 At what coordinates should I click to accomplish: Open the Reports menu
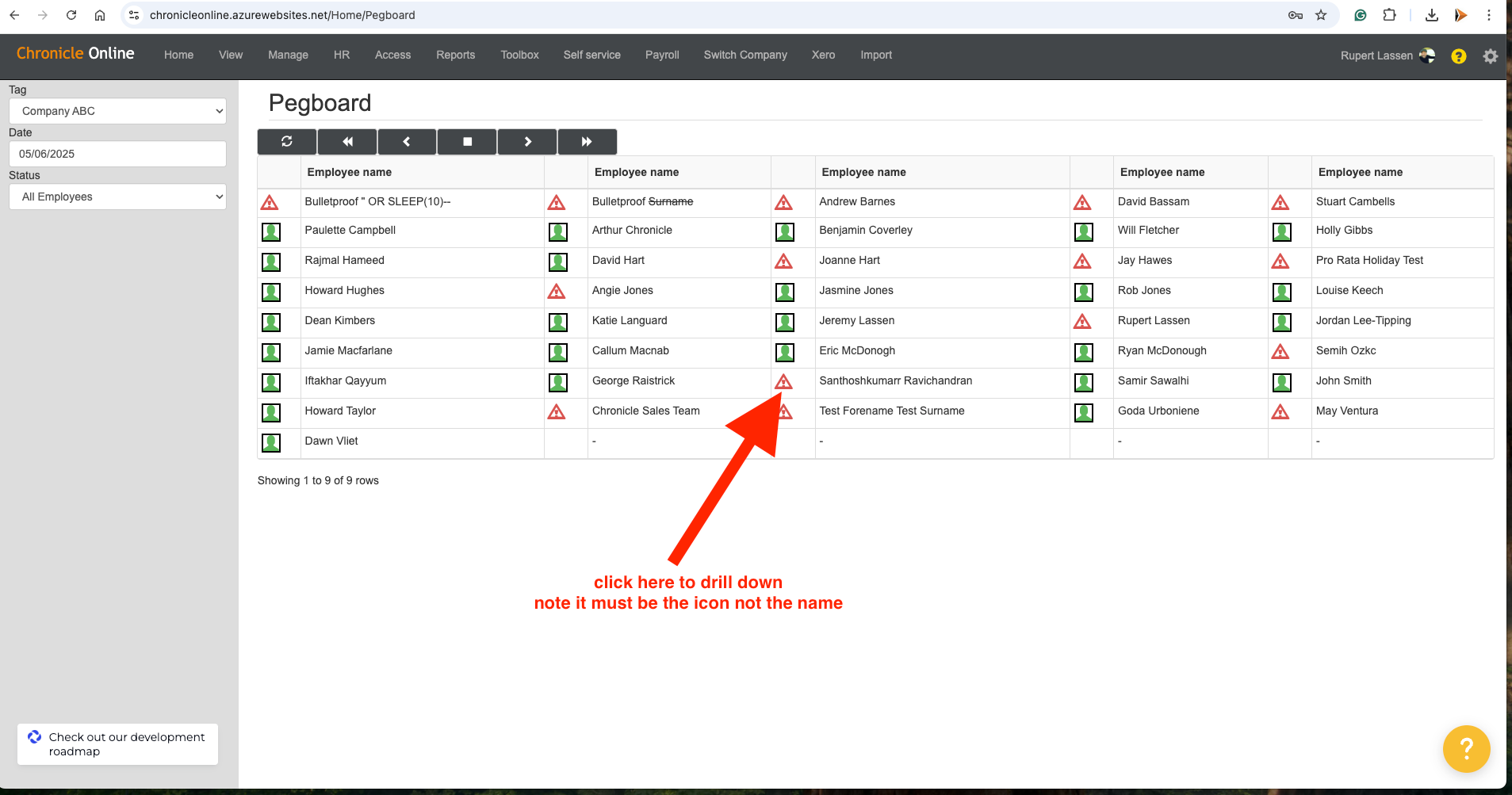[x=455, y=55]
